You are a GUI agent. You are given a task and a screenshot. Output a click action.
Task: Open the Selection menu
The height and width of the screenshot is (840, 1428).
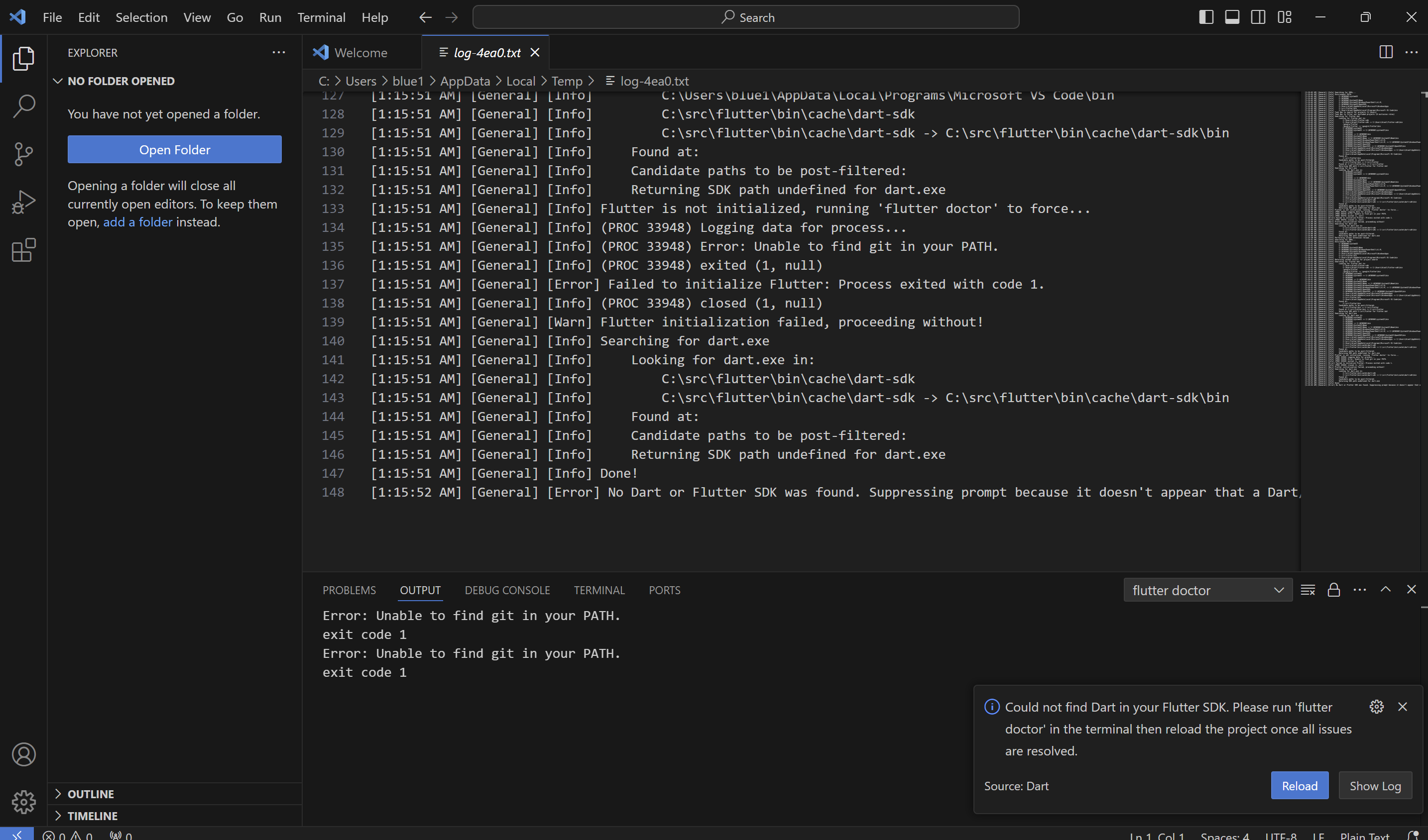tap(141, 17)
